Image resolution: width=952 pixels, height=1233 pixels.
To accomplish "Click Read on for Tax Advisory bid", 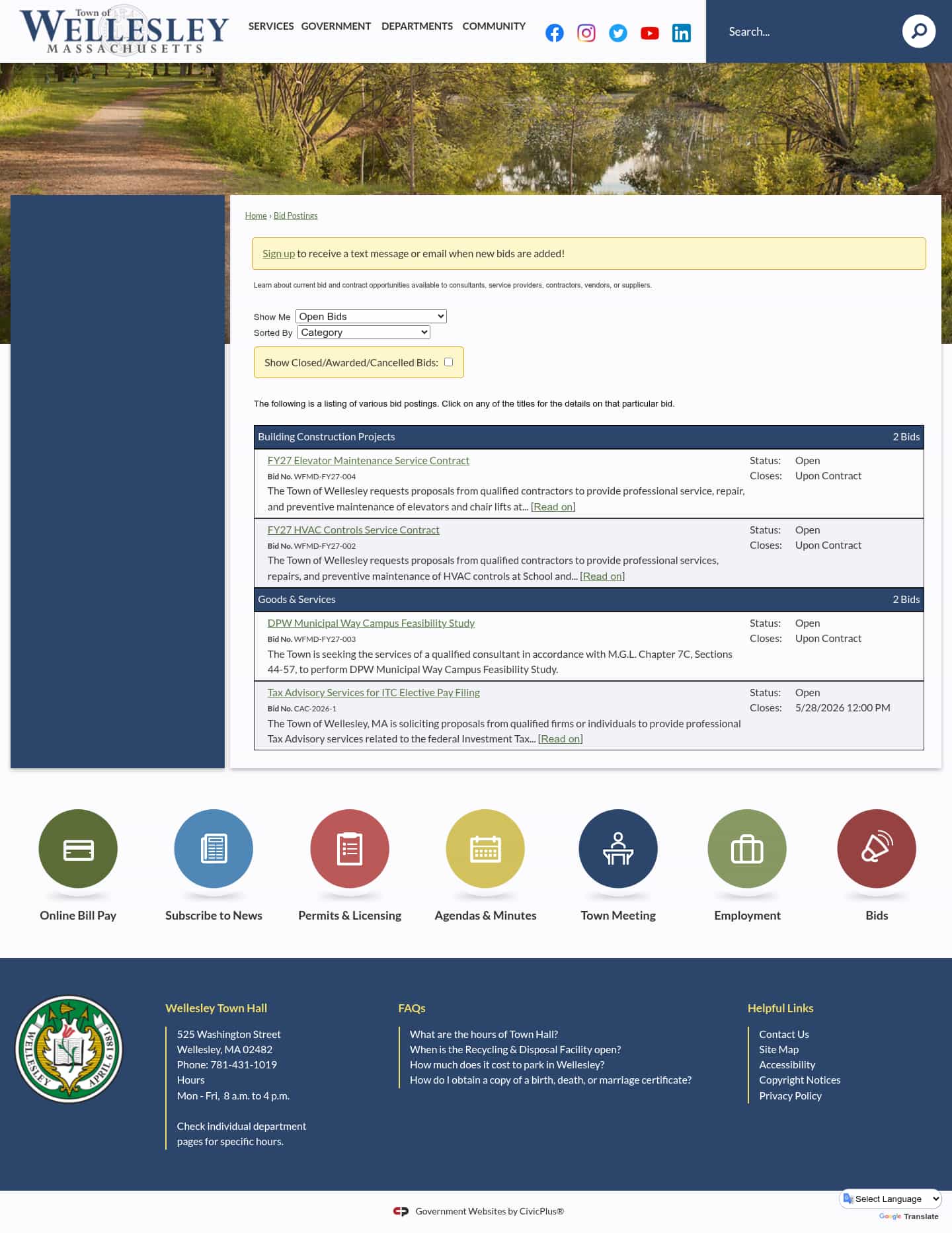I will pos(561,739).
